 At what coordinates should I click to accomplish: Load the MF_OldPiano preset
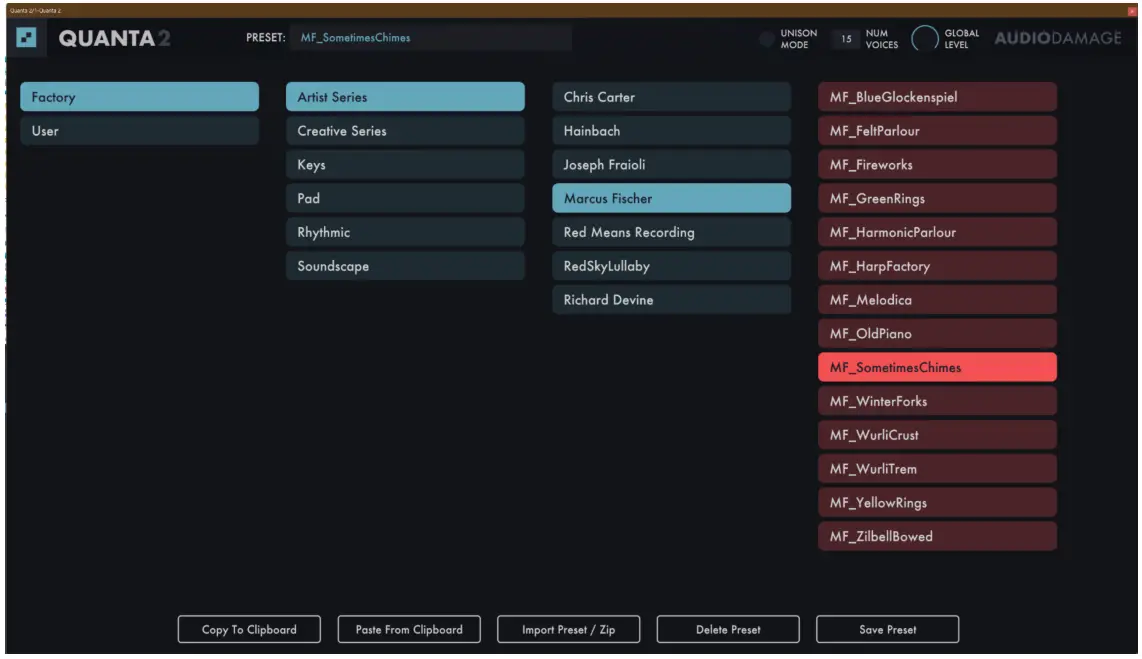pyautogui.click(x=937, y=333)
